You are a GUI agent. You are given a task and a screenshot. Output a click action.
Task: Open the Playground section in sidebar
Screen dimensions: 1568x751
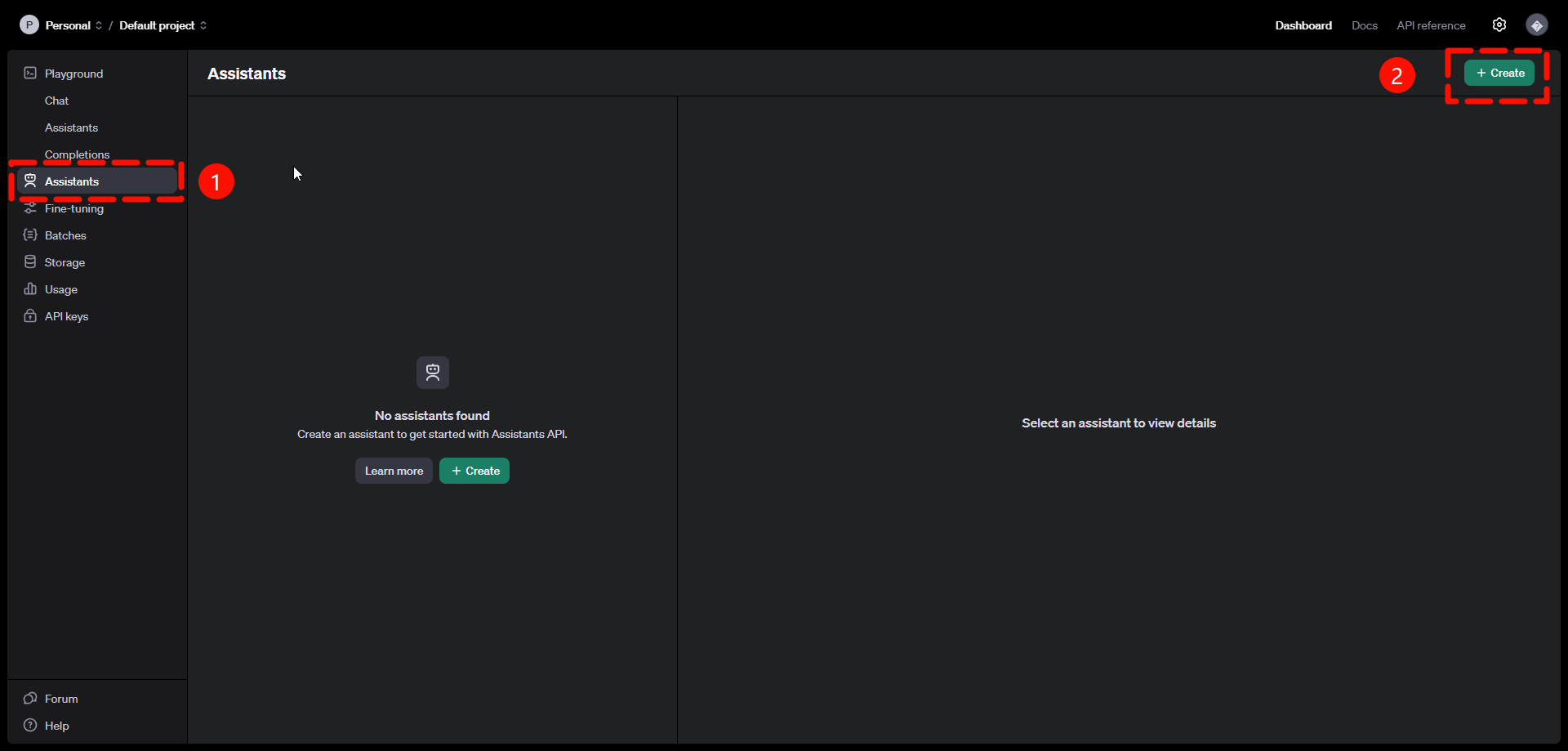(73, 73)
